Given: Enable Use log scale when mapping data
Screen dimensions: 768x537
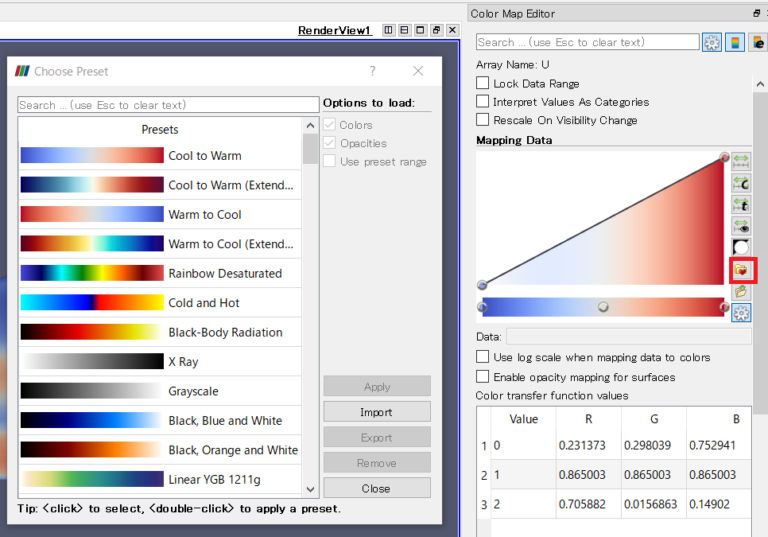Looking at the screenshot, I should click(483, 357).
